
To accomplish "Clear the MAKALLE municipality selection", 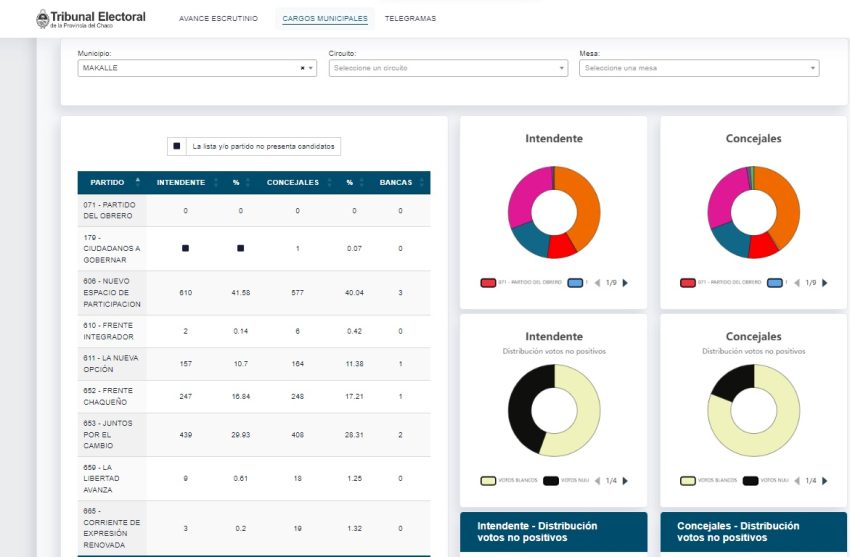I will point(302,68).
